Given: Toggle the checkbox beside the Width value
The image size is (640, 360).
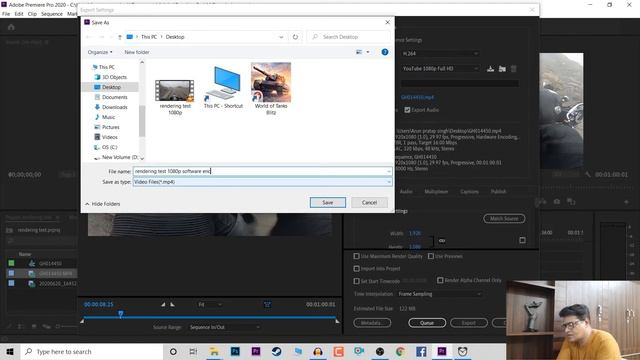Looking at the screenshot, I should (x=522, y=240).
